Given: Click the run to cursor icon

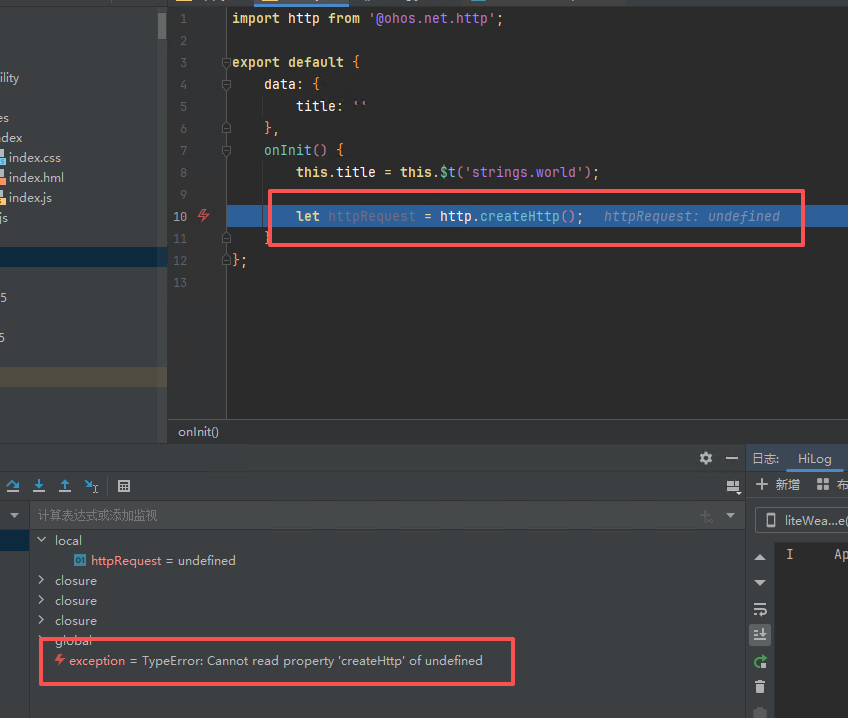Looking at the screenshot, I should pyautogui.click(x=91, y=486).
